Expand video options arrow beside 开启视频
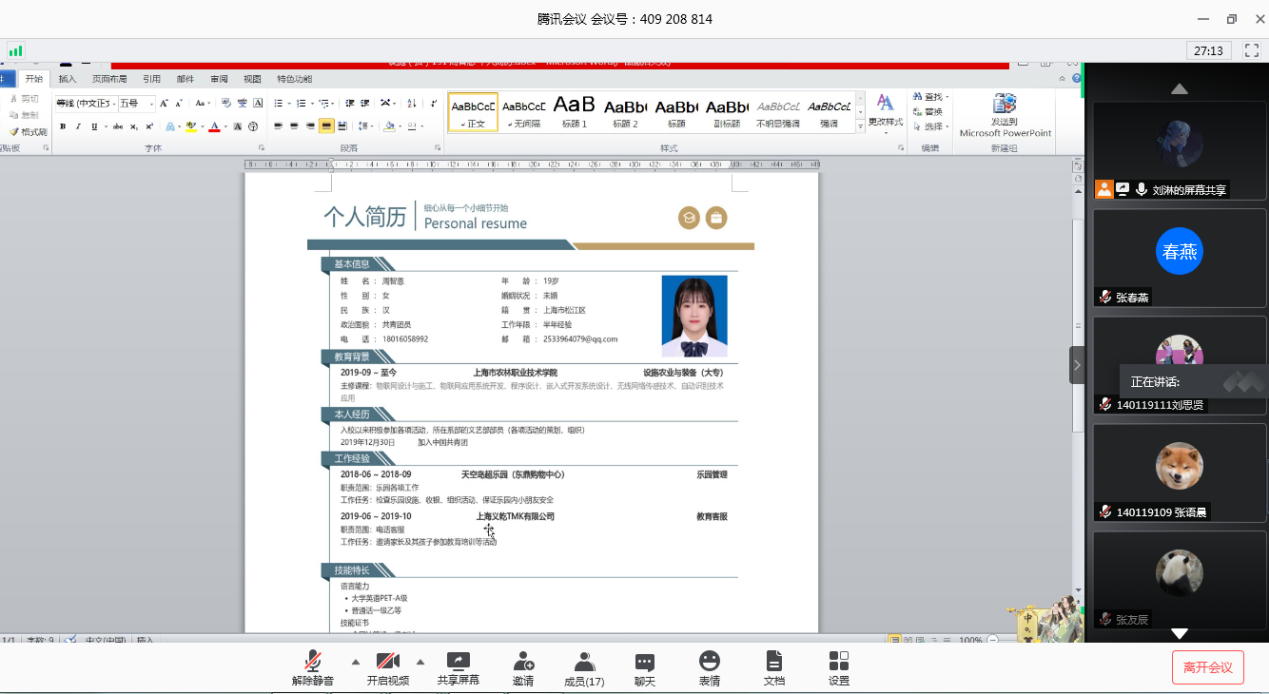 420,662
